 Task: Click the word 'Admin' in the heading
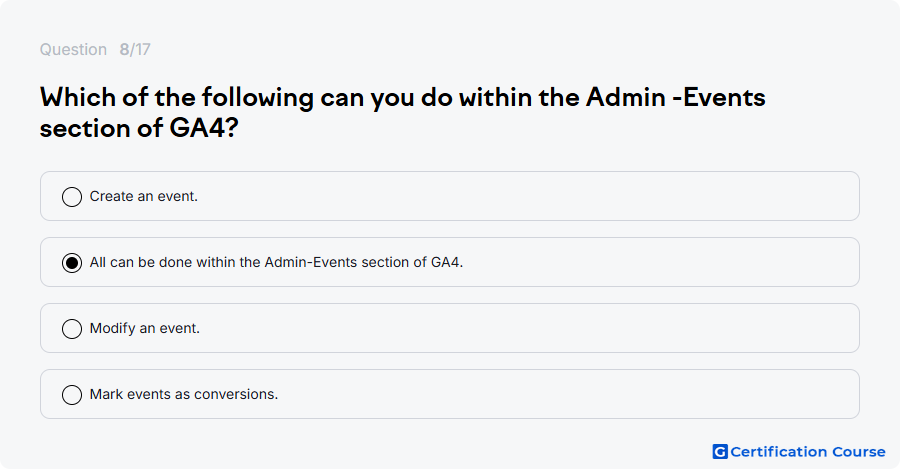coord(626,97)
